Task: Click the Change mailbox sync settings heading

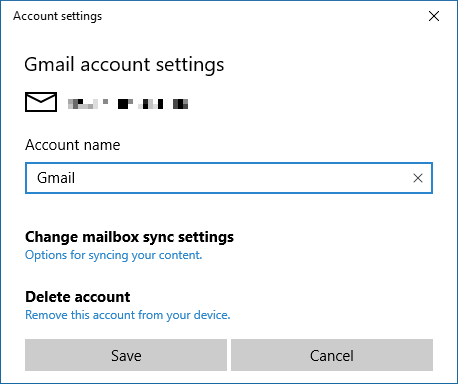Action: click(x=129, y=237)
